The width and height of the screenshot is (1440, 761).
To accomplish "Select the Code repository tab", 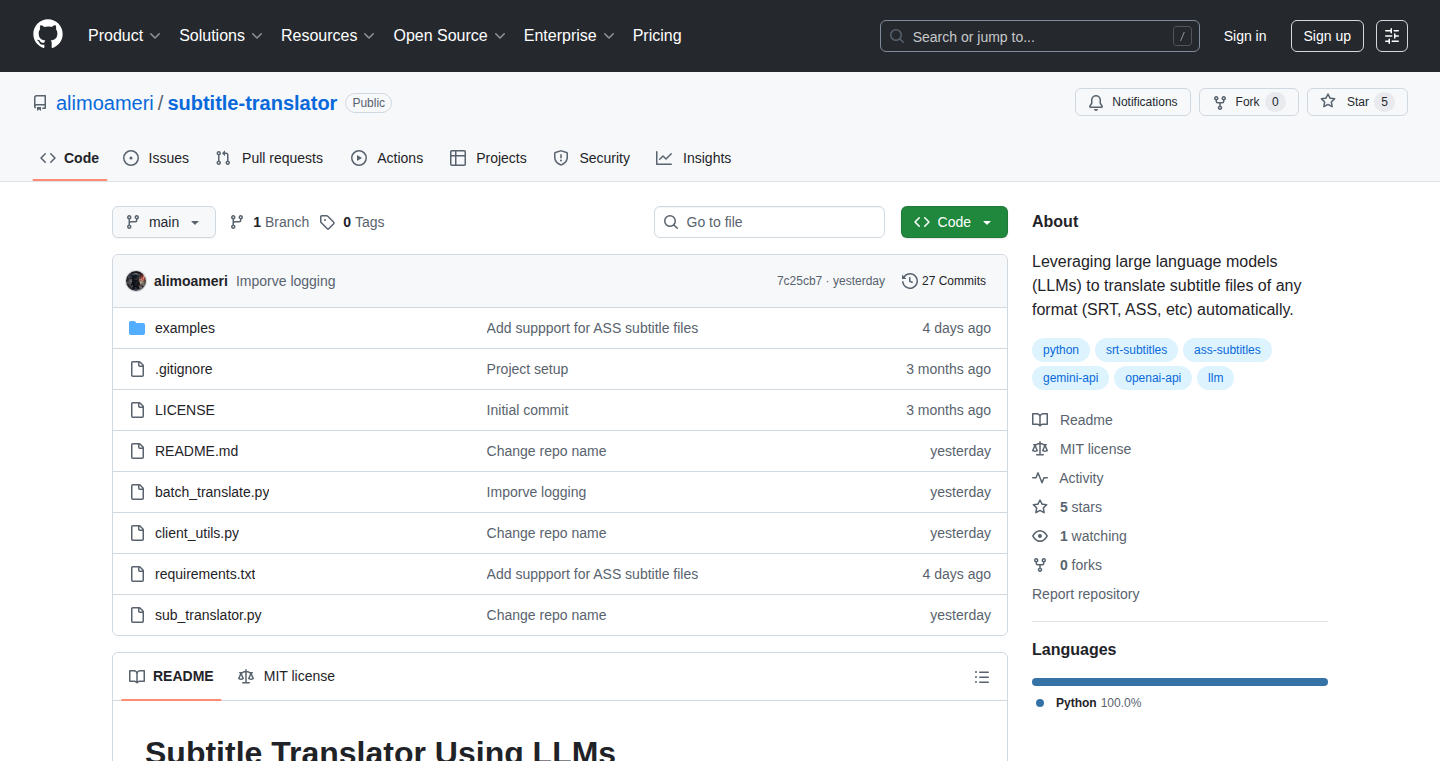I will click(x=70, y=158).
